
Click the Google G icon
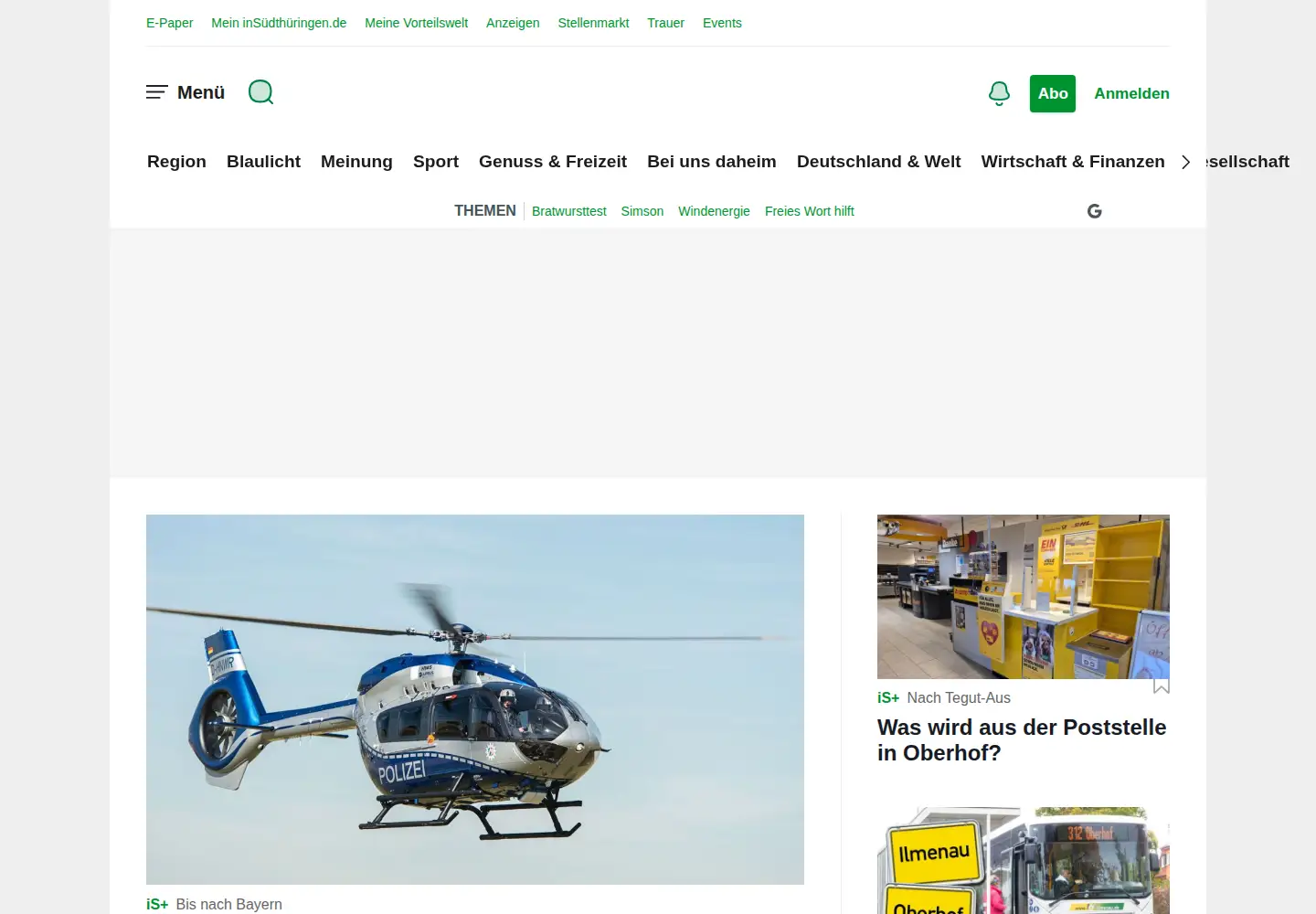click(1095, 211)
